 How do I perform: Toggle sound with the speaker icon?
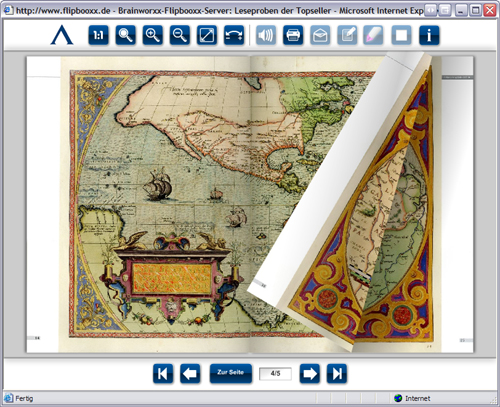coord(266,35)
